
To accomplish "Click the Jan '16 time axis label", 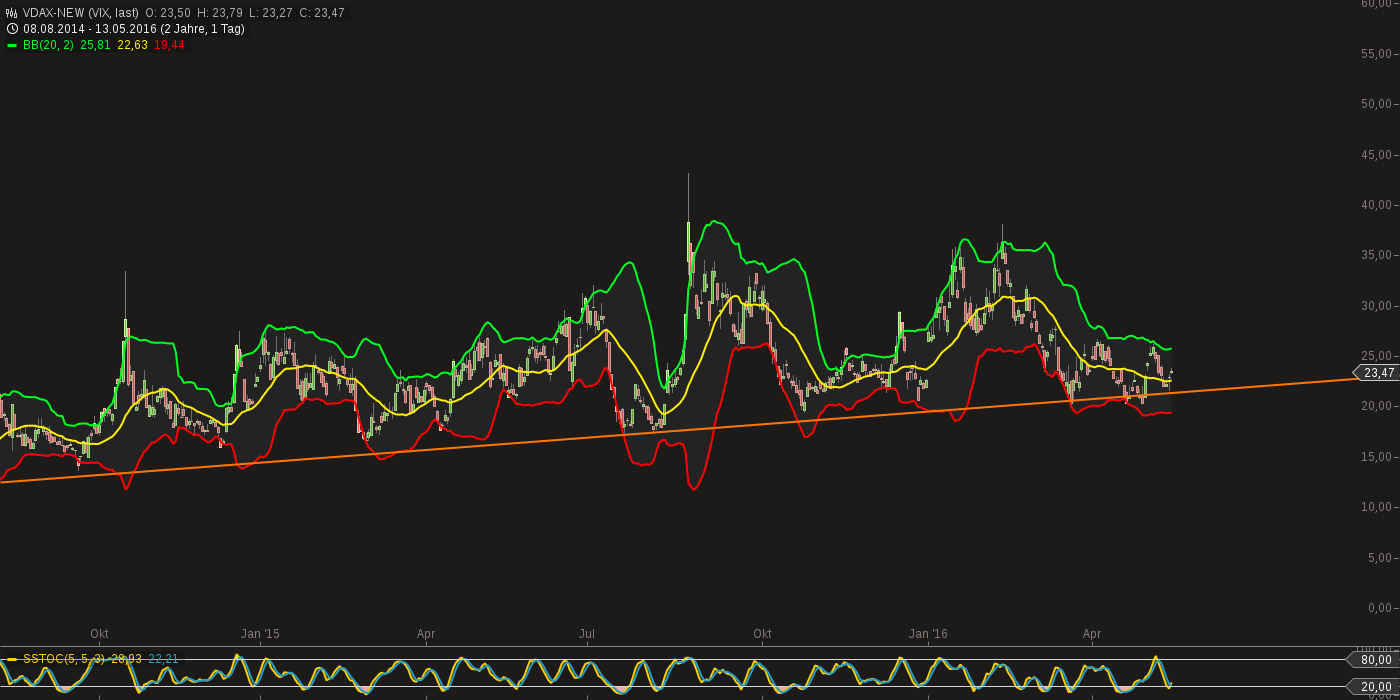I will [x=928, y=634].
